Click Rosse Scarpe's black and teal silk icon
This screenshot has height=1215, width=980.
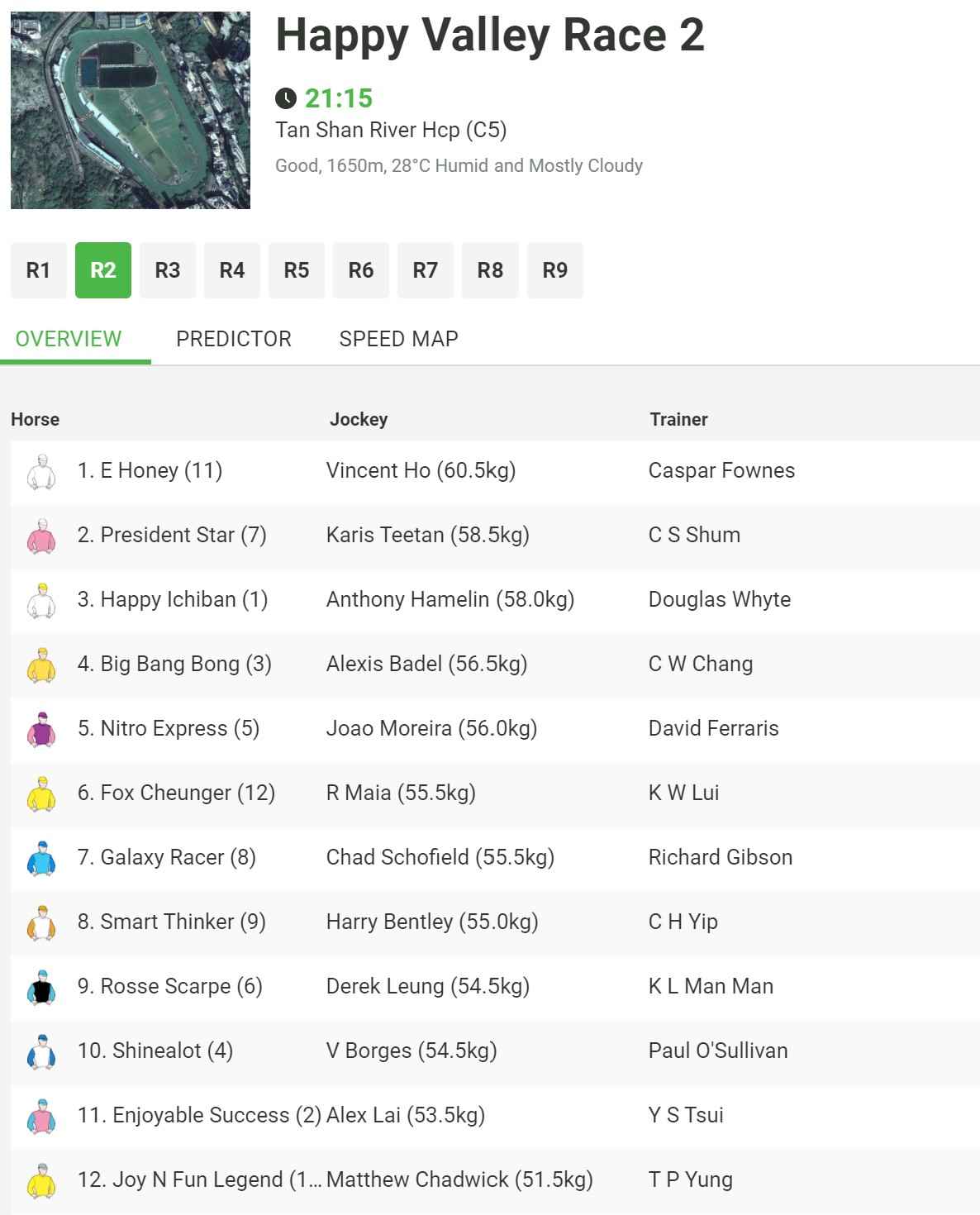tap(40, 987)
